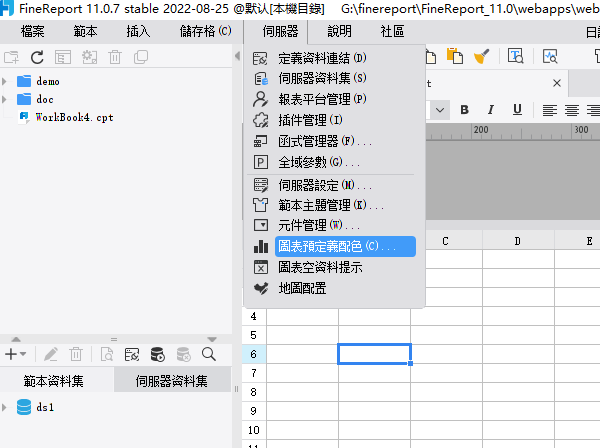Expand the demo folder
The height and width of the screenshot is (448, 600).
click(x=4, y=81)
